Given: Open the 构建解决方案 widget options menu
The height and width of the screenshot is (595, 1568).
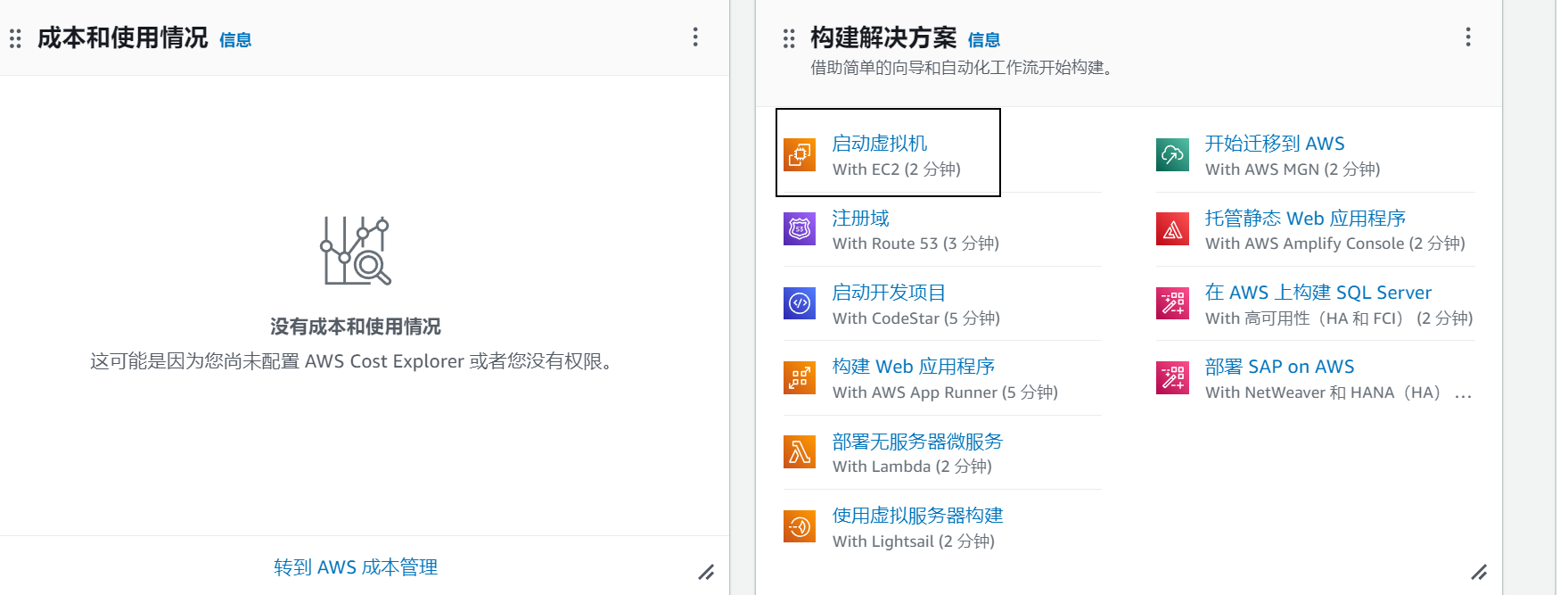Looking at the screenshot, I should (1467, 37).
